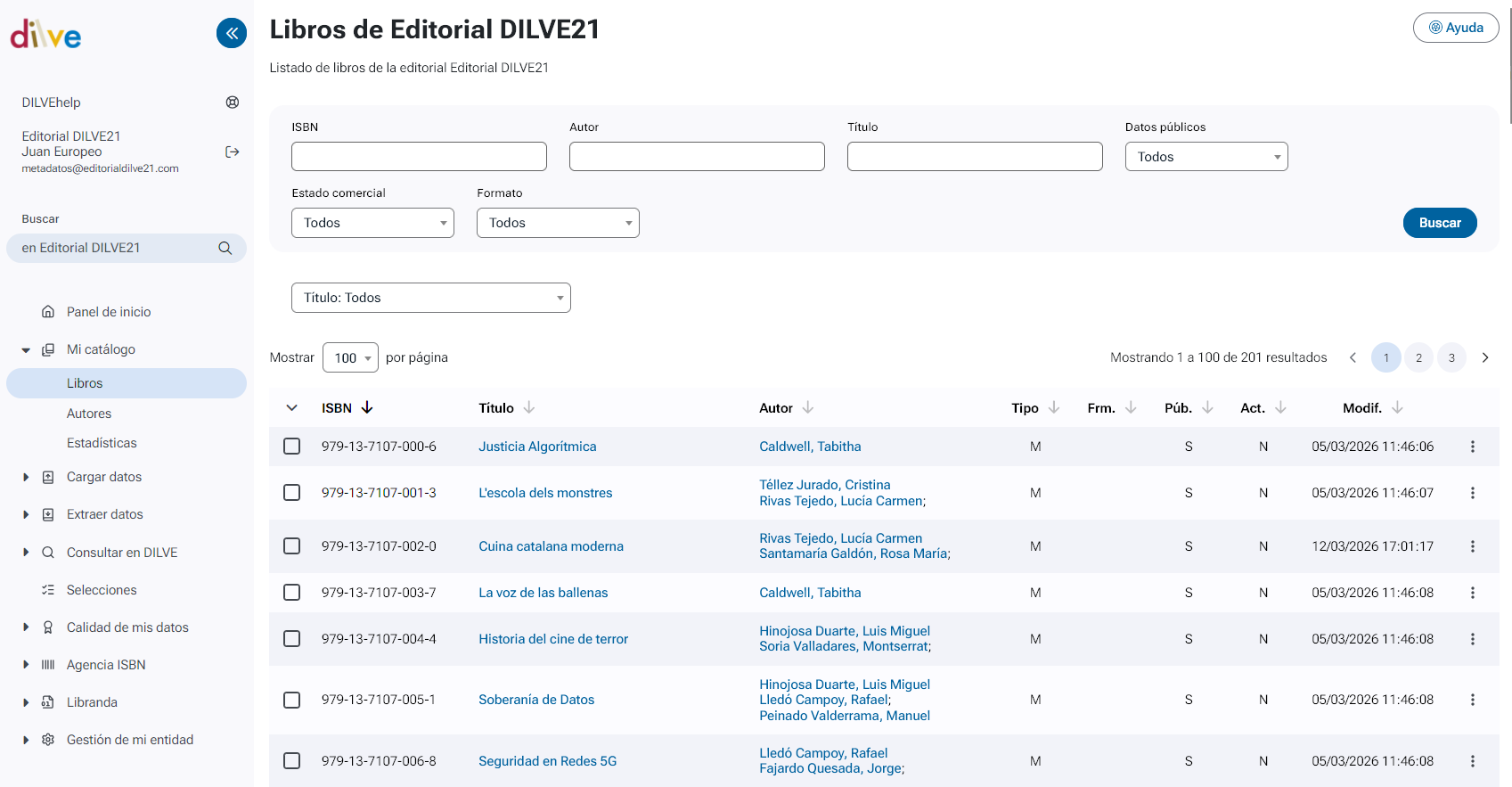Click the Selecciones checklist icon
1512x787 pixels.
48,590
